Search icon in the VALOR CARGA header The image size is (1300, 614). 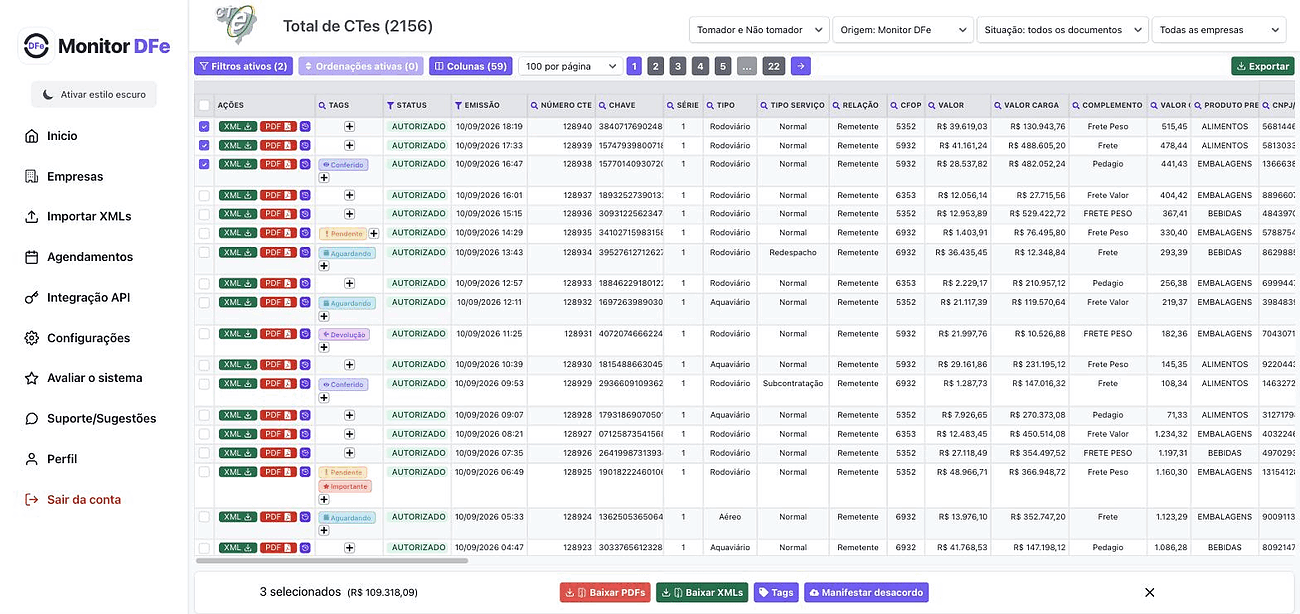[999, 105]
